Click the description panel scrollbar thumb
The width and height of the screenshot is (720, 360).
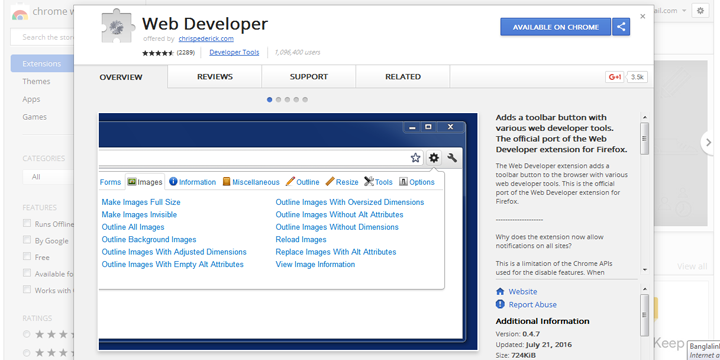click(x=645, y=139)
